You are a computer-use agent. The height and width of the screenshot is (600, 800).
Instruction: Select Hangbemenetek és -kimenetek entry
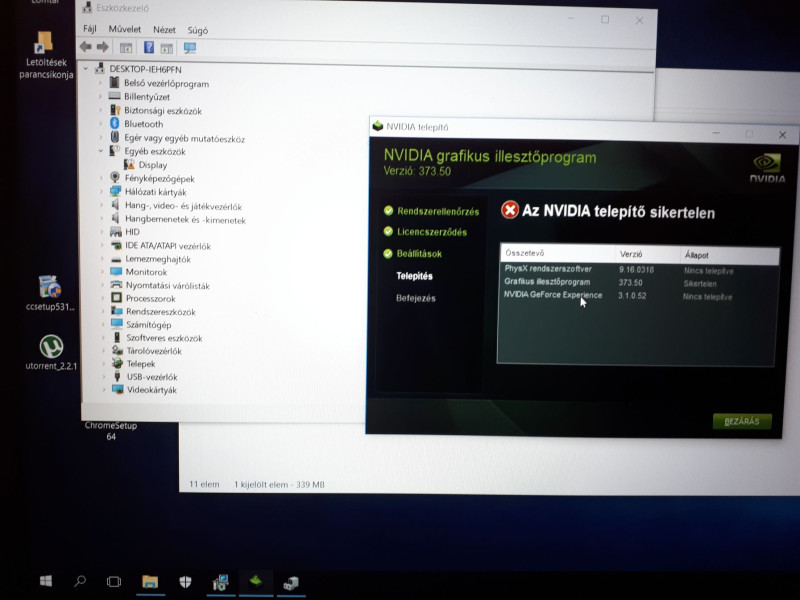[185, 220]
